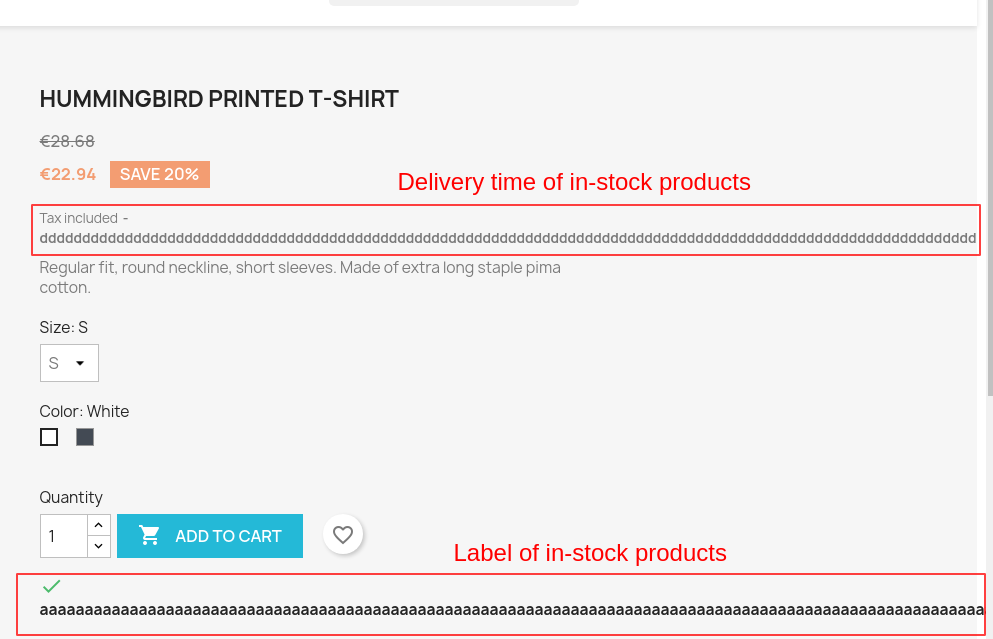
Task: Click the quantity decrement down arrow
Action: point(98,545)
